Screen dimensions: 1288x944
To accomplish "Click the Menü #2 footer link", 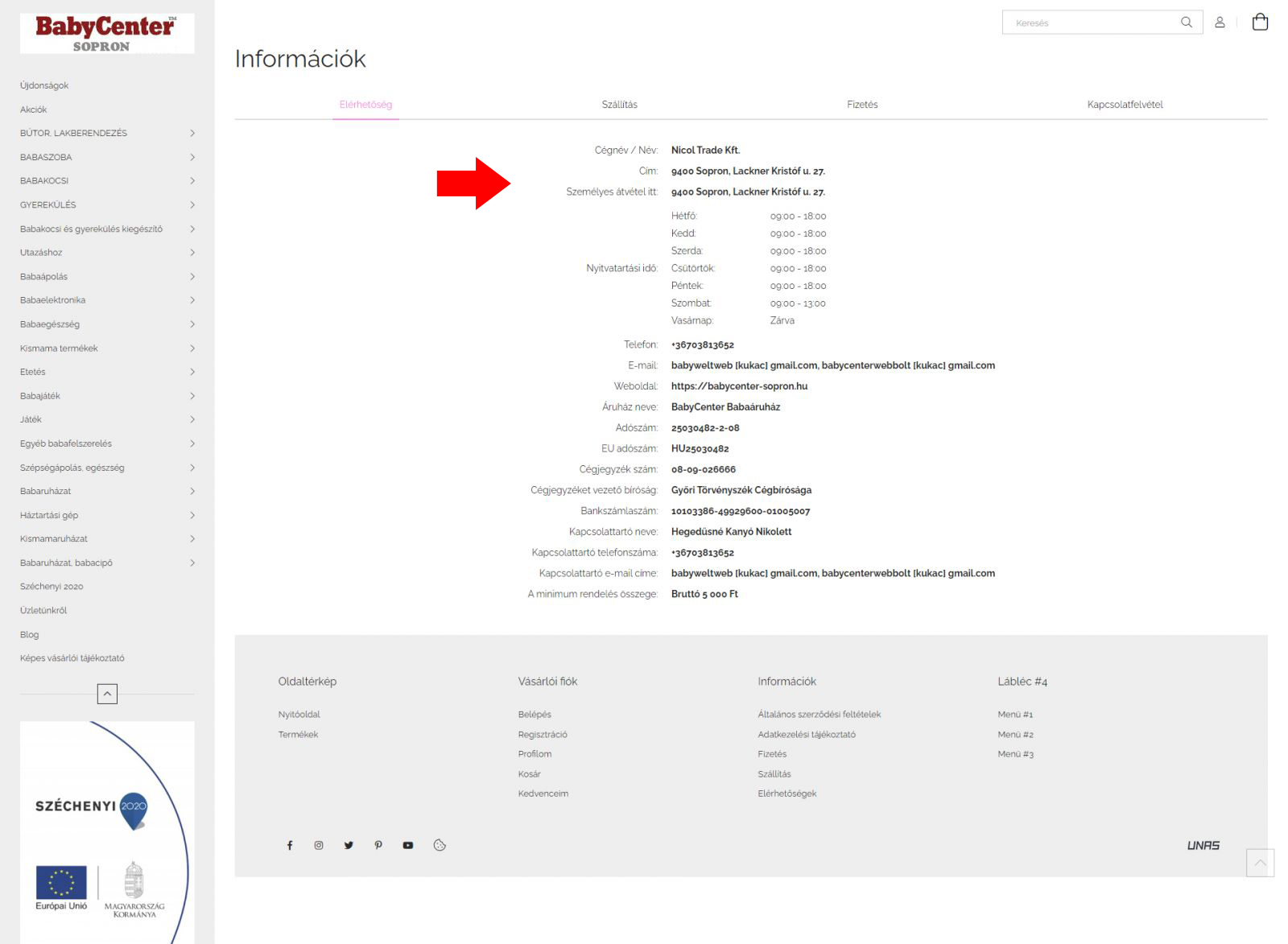I will (x=1015, y=735).
